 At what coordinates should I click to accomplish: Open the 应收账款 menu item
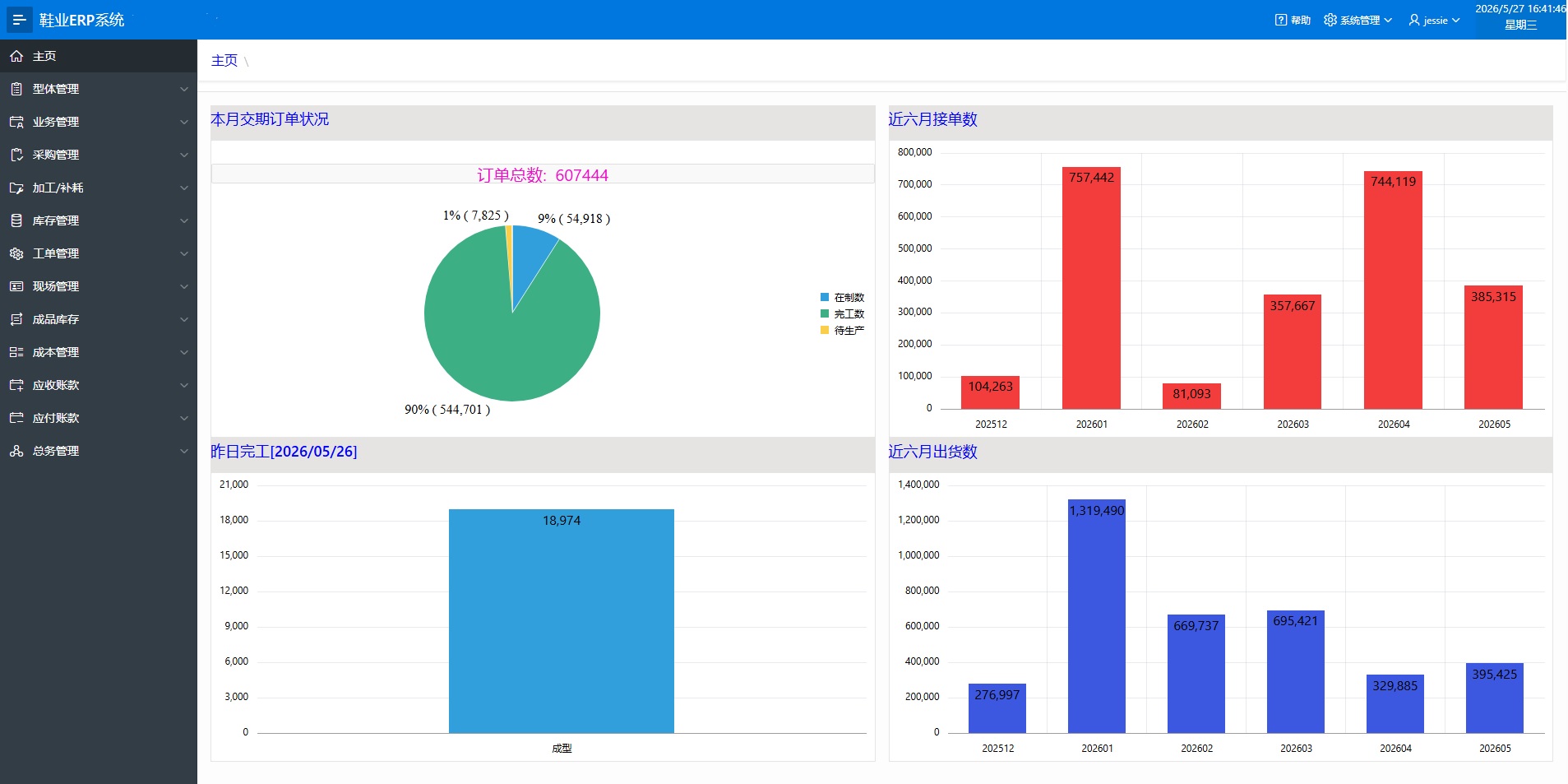pos(99,385)
